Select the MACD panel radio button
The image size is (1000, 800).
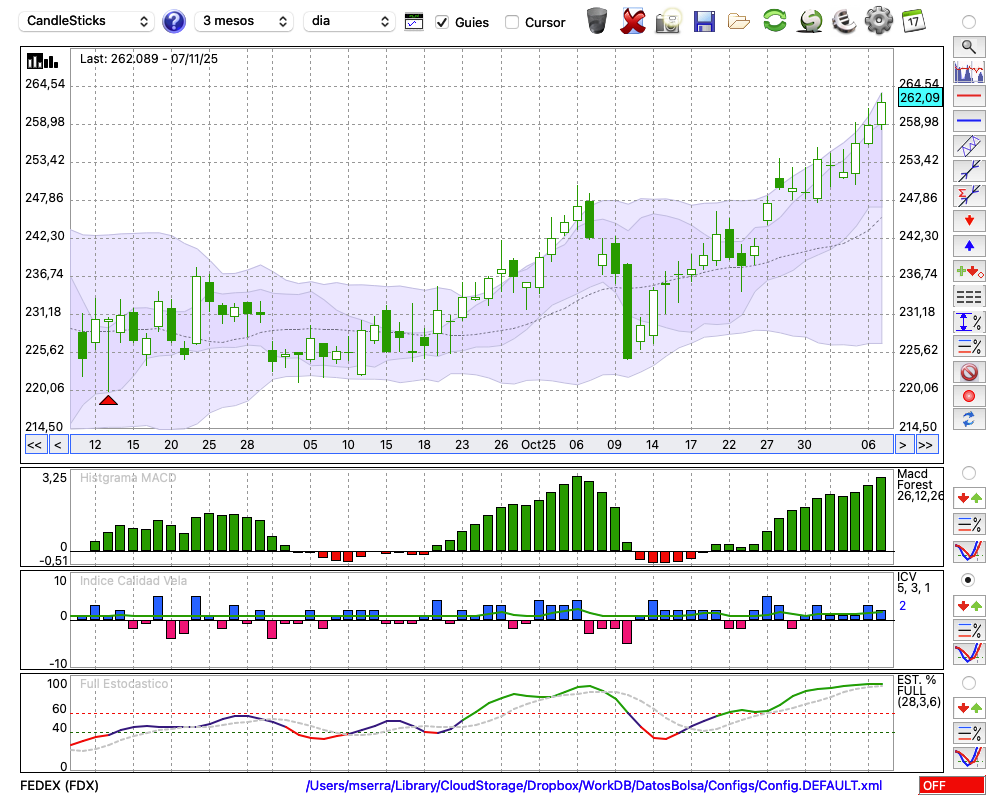pyautogui.click(x=969, y=473)
